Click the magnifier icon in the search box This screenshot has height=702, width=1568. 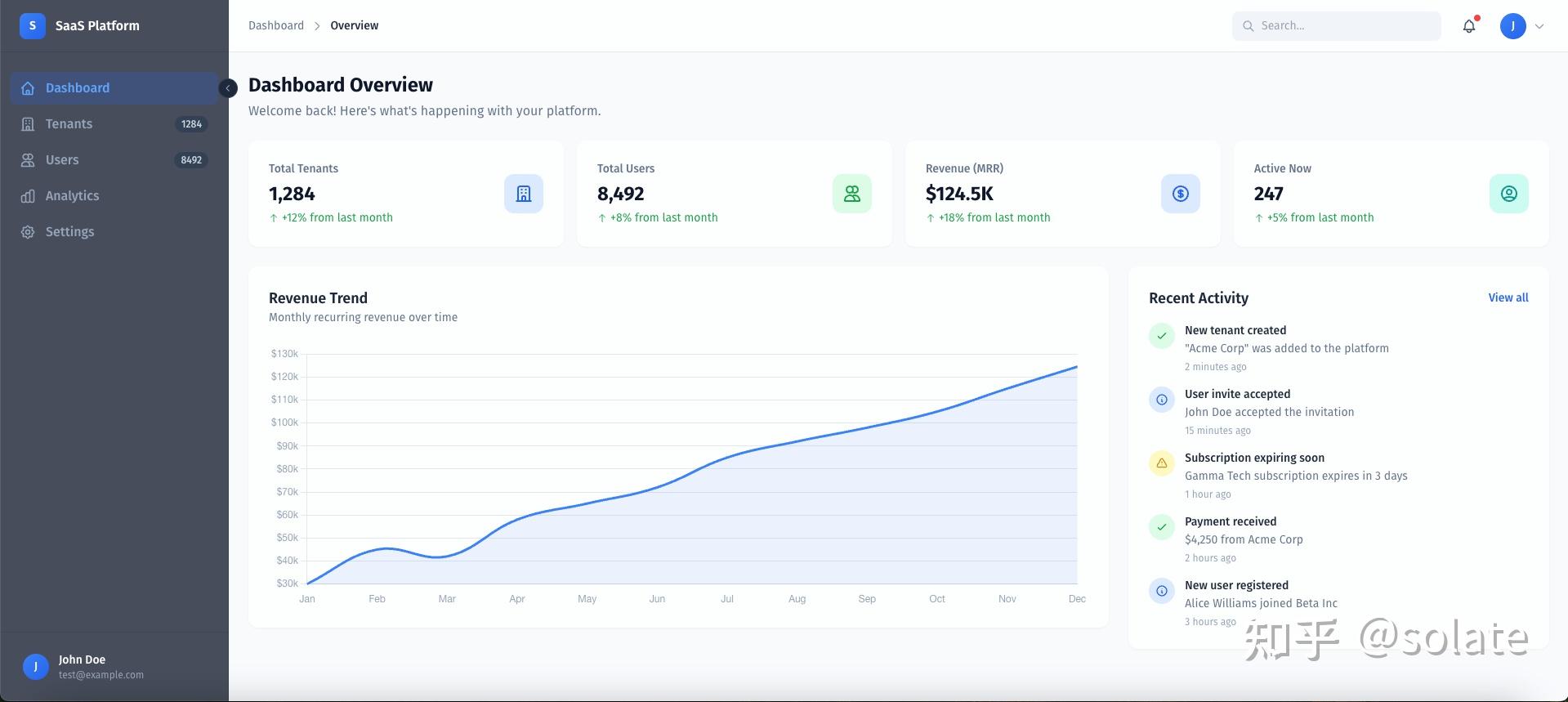(1248, 26)
